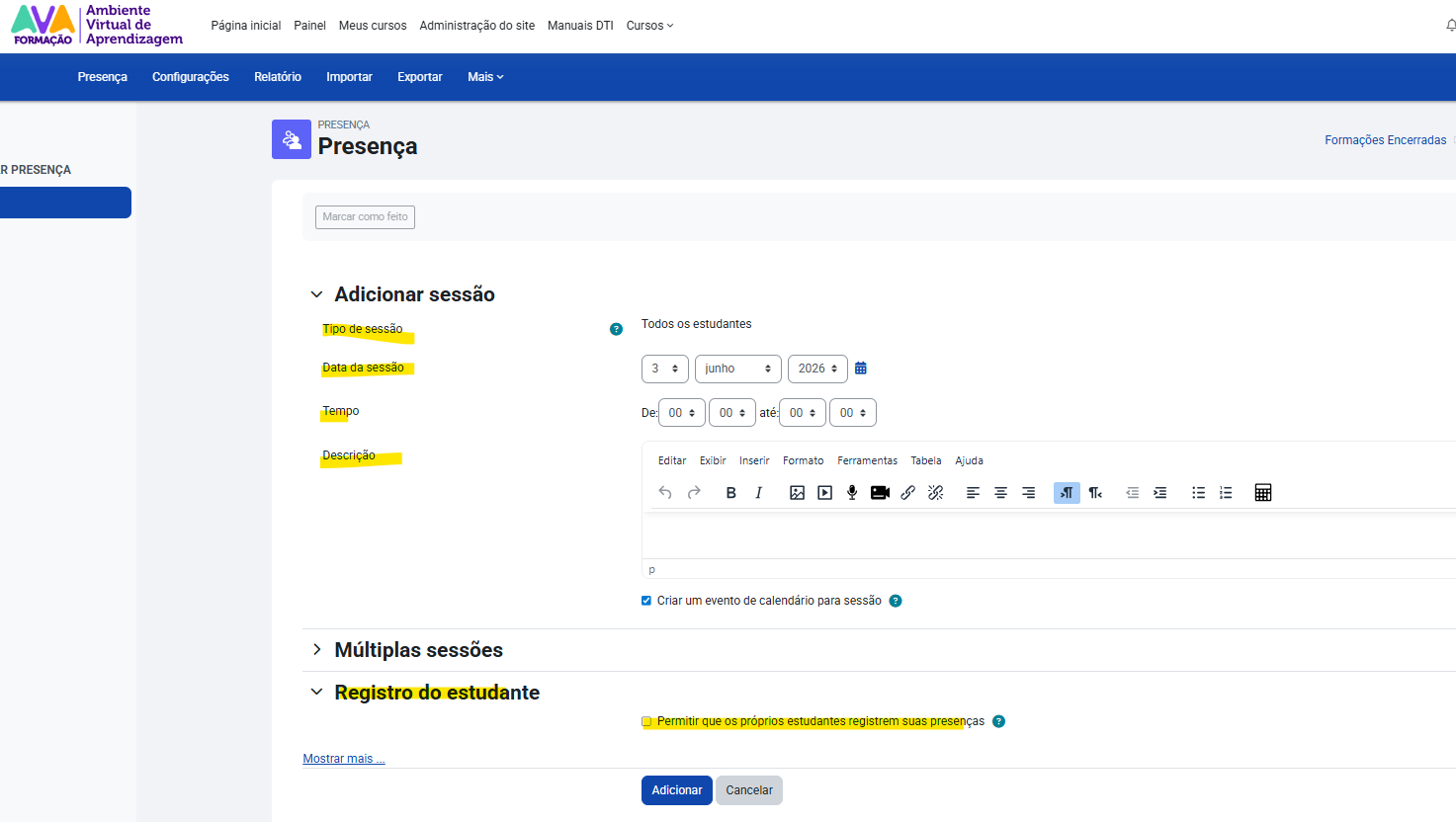
Task: Set right-to-left text direction
Action: pyautogui.click(x=1095, y=492)
